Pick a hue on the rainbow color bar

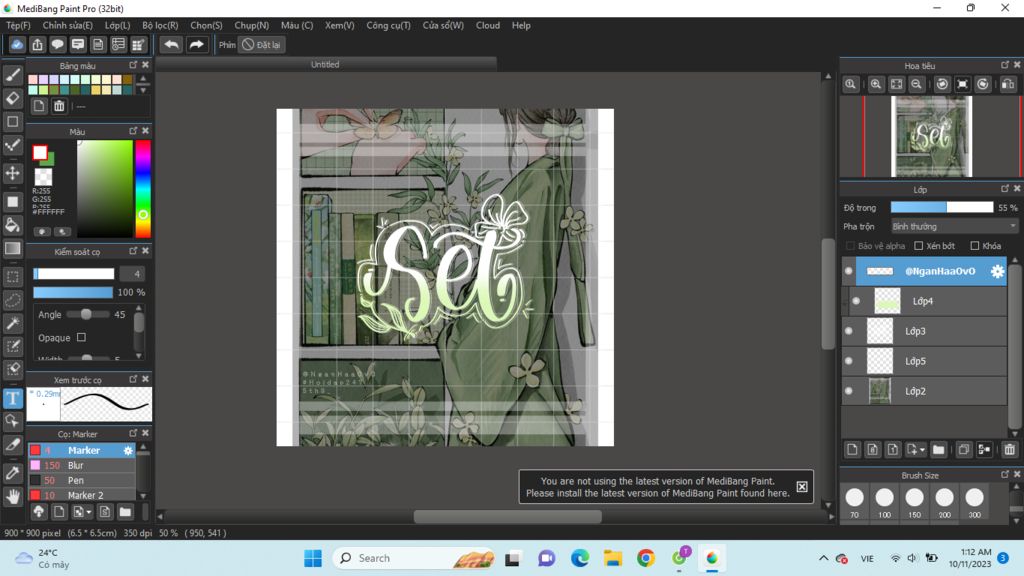click(143, 189)
